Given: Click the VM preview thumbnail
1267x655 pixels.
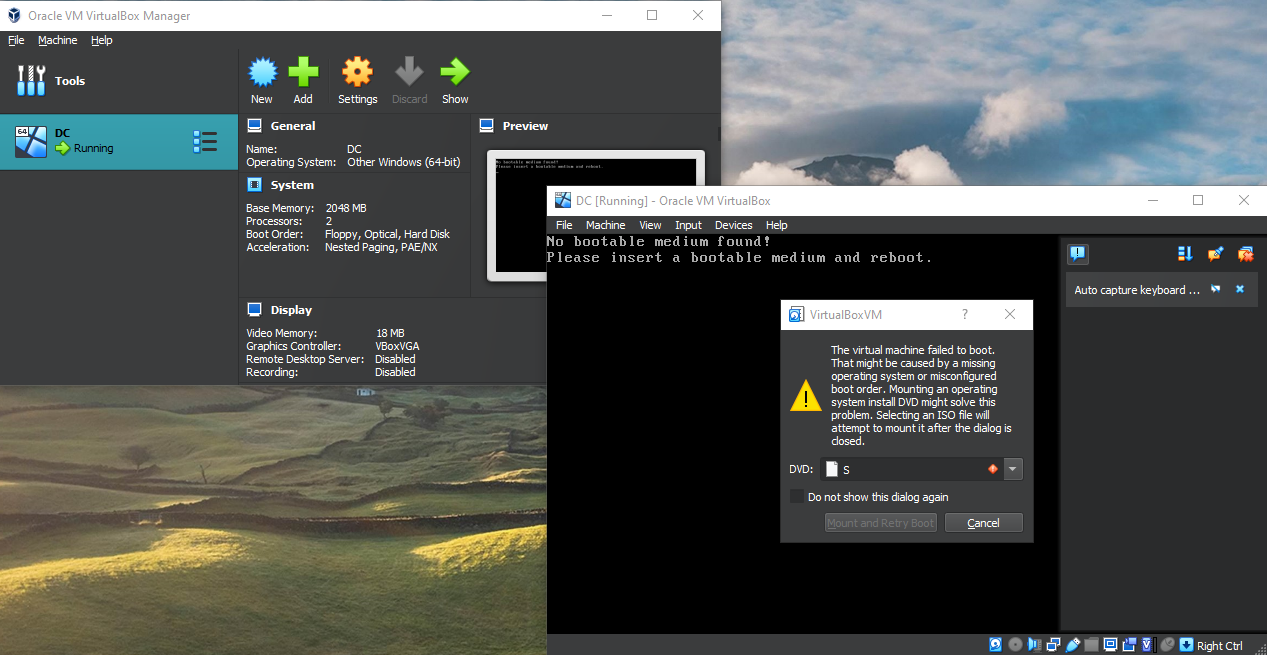Looking at the screenshot, I should 596,214.
